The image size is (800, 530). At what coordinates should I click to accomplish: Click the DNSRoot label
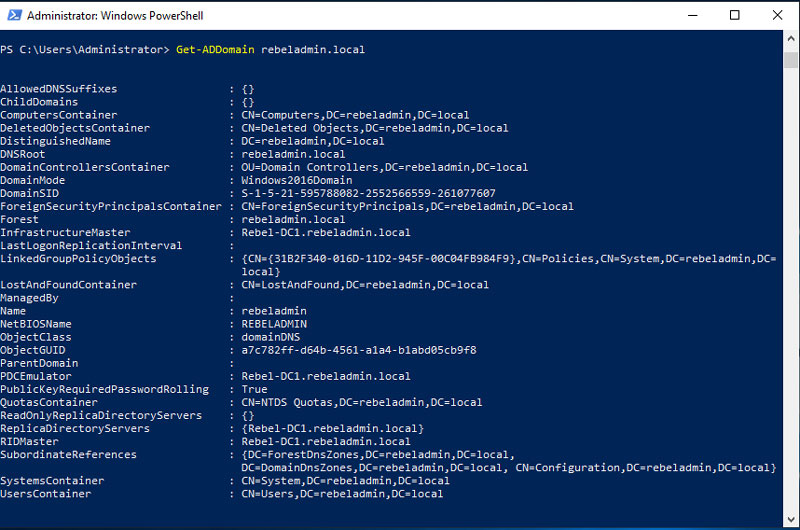point(22,154)
